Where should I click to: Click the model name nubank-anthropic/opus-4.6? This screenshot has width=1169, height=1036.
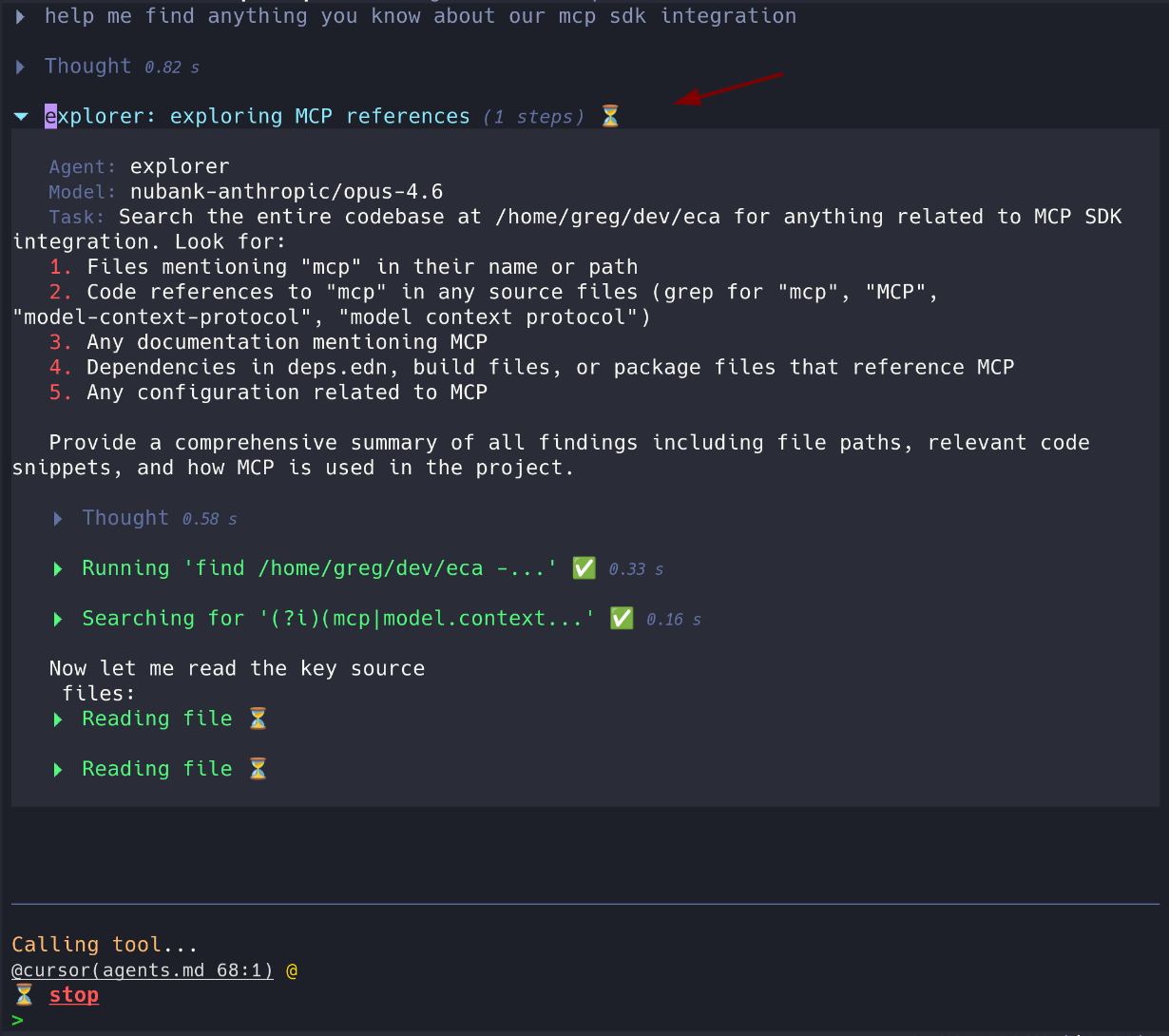286,192
